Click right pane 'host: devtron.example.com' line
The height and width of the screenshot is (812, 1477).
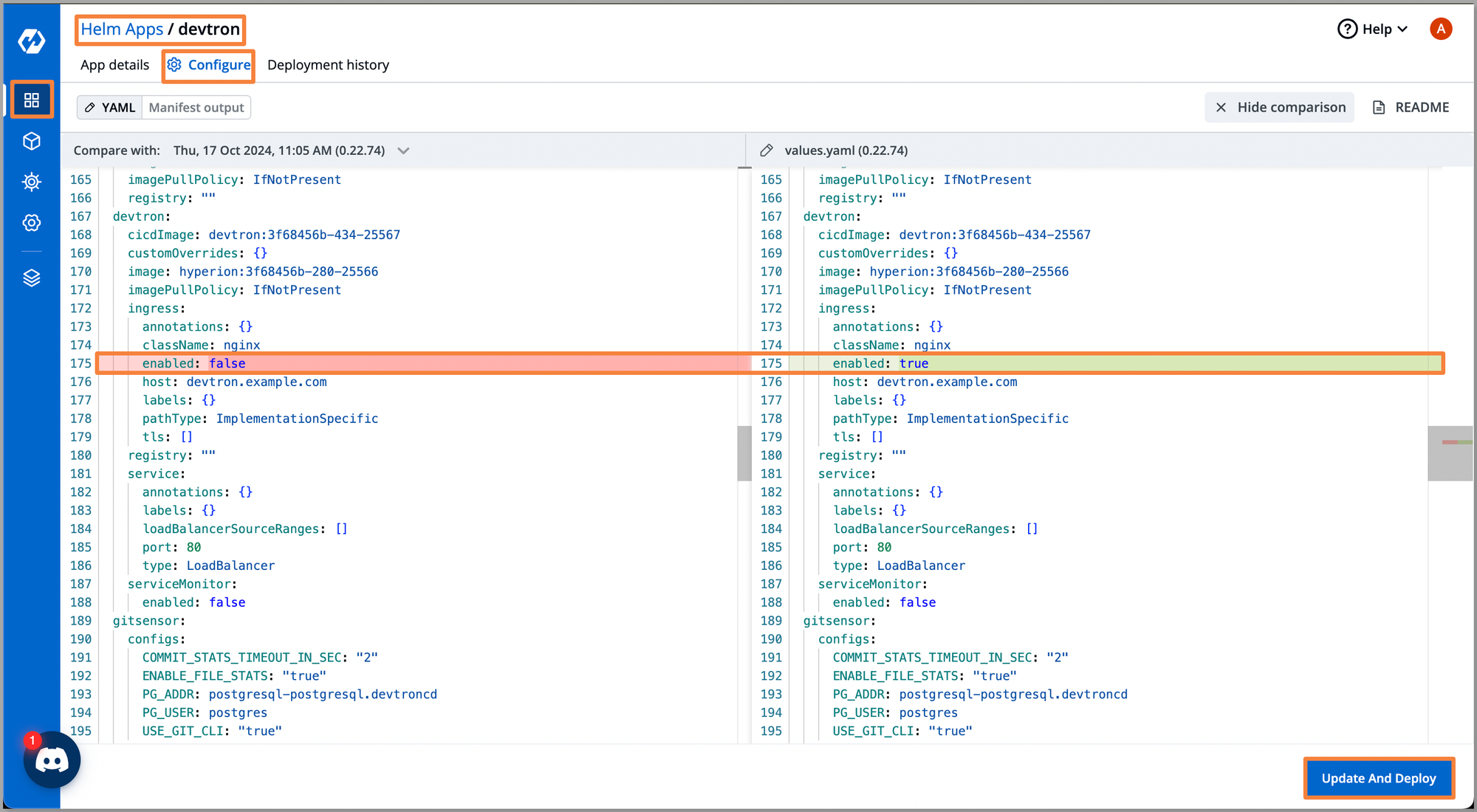click(x=925, y=382)
